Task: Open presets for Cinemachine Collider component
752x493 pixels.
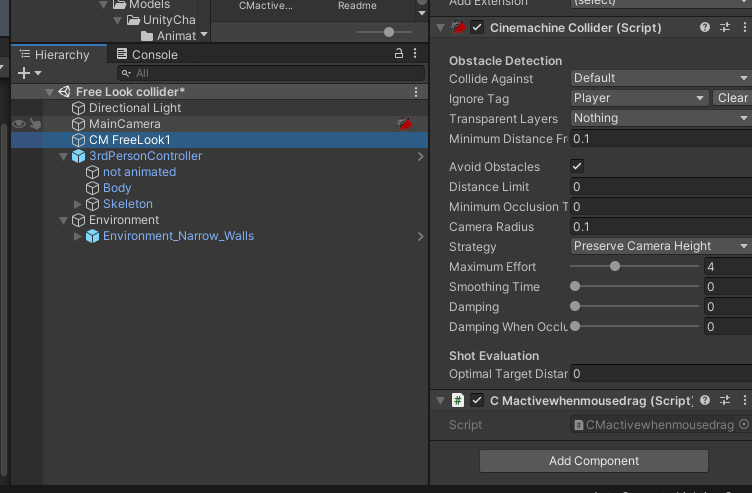Action: tap(725, 27)
